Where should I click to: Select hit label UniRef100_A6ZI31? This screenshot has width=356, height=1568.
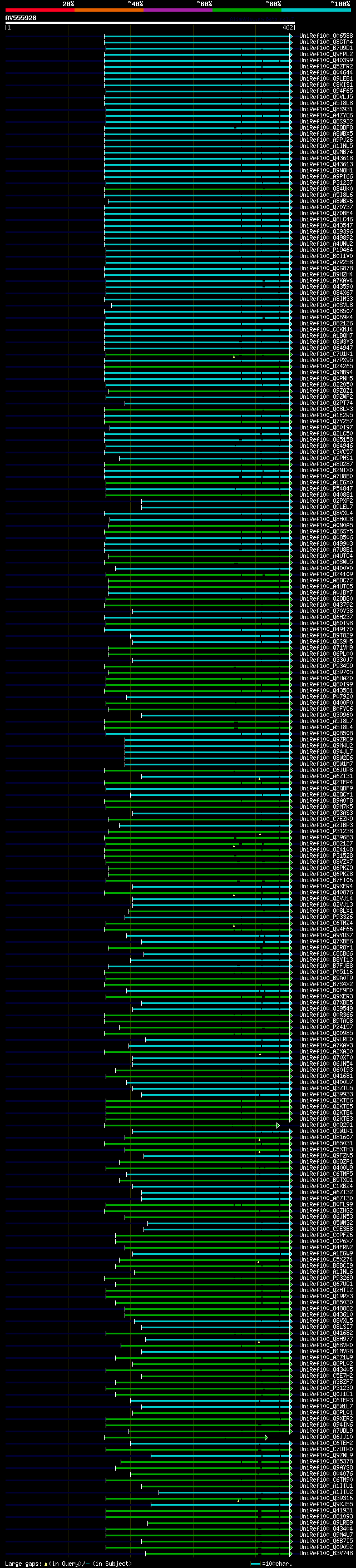(325, 776)
